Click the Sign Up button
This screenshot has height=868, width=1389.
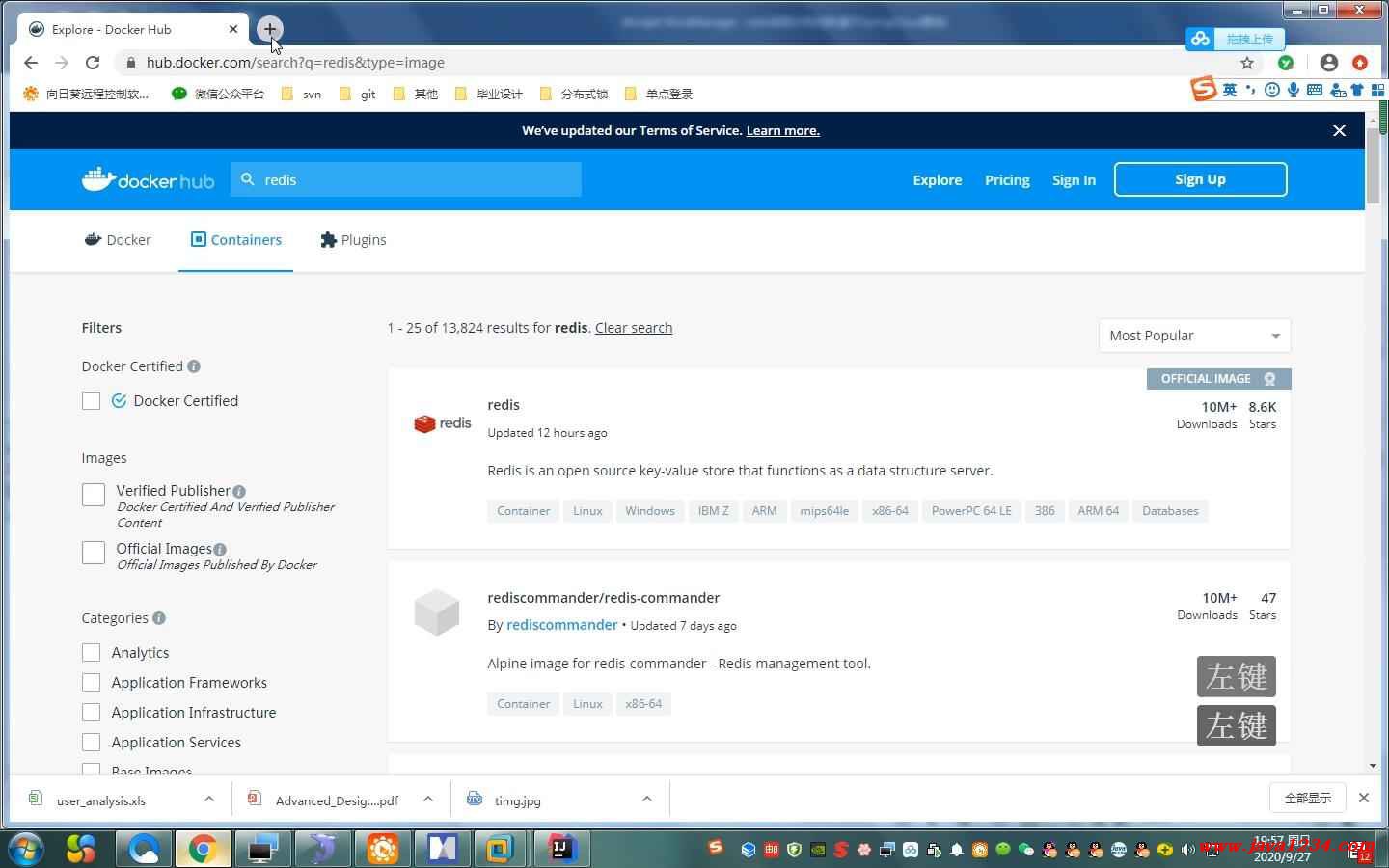(1200, 179)
